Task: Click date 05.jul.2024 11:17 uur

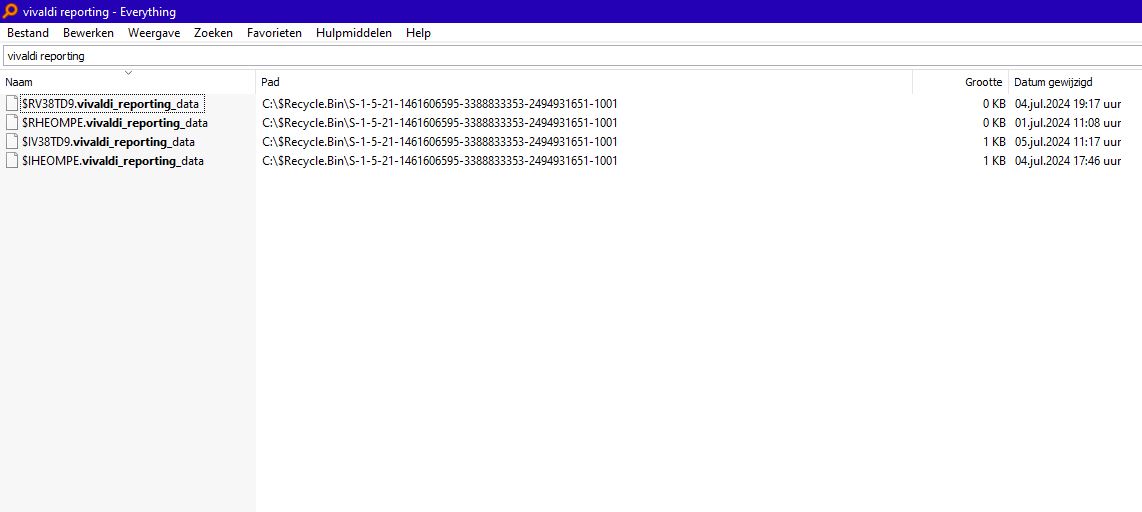Action: pyautogui.click(x=1068, y=141)
